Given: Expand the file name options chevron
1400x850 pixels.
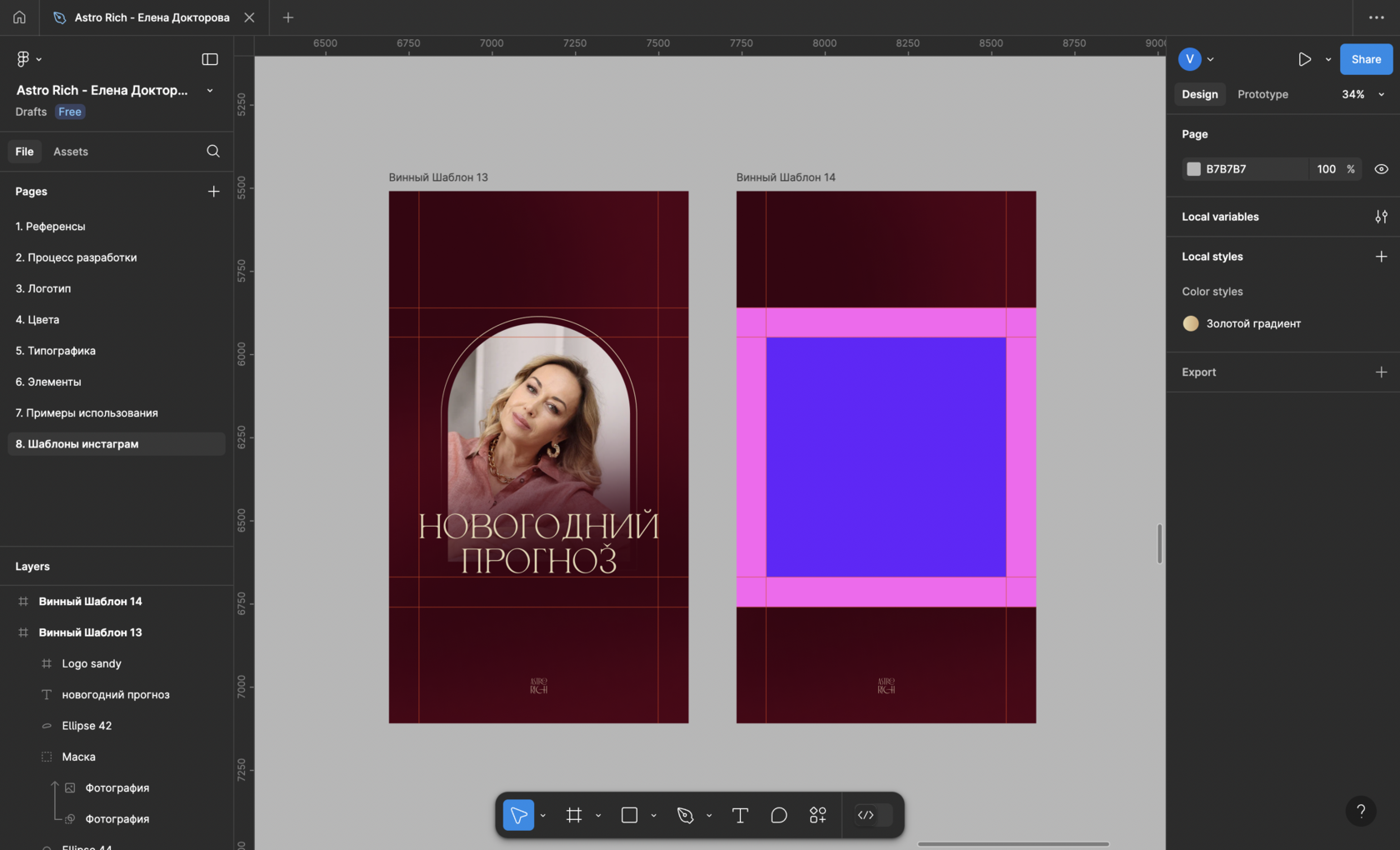Looking at the screenshot, I should pyautogui.click(x=210, y=90).
